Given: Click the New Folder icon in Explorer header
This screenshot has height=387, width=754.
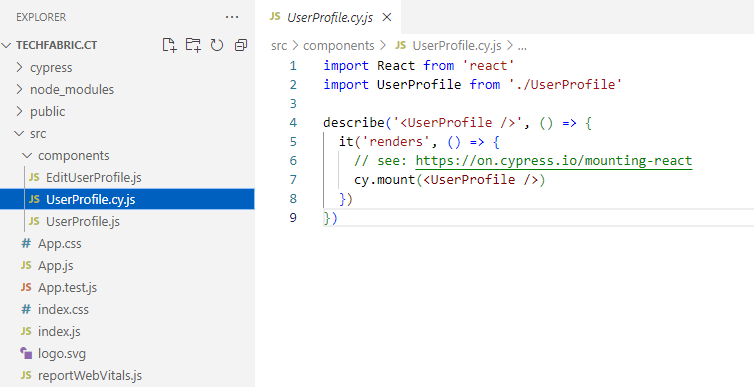Looking at the screenshot, I should 193,45.
